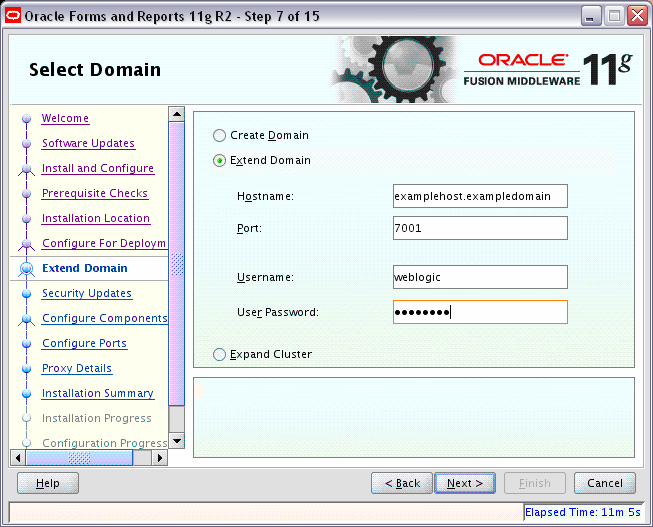Click the step list scroll down arrow
Image resolution: width=653 pixels, height=527 pixels.
tap(177, 440)
